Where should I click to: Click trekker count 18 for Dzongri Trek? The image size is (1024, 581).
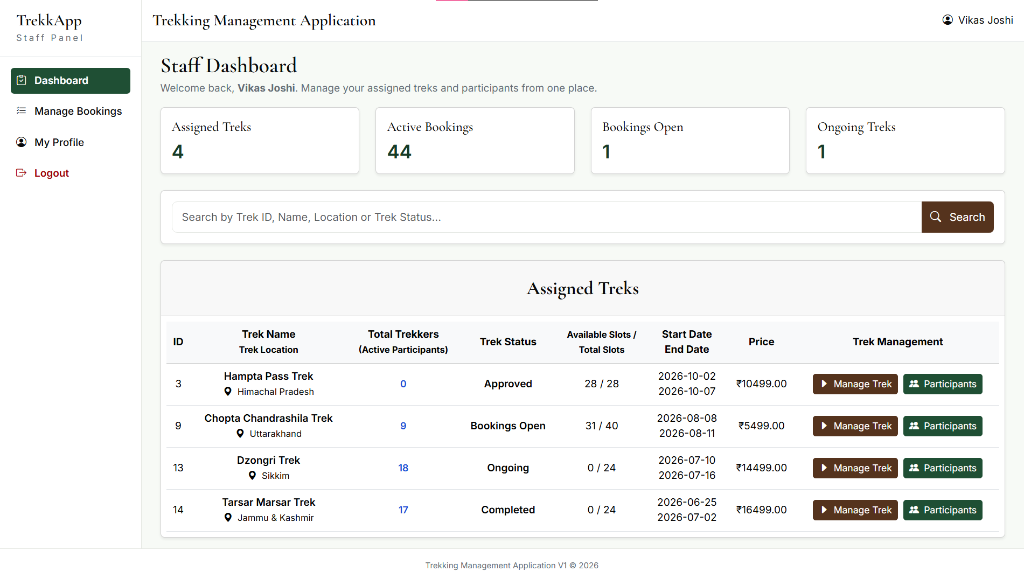pyautogui.click(x=403, y=468)
